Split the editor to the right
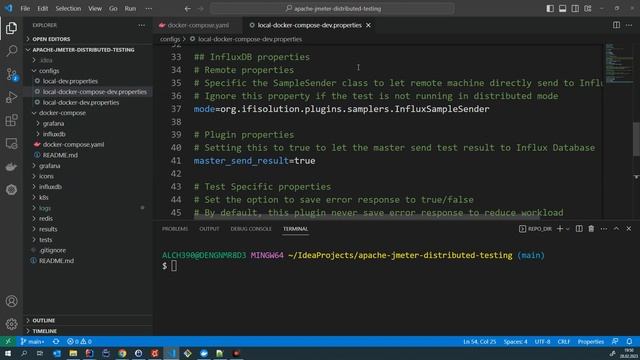The height and width of the screenshot is (360, 640). (x=616, y=25)
